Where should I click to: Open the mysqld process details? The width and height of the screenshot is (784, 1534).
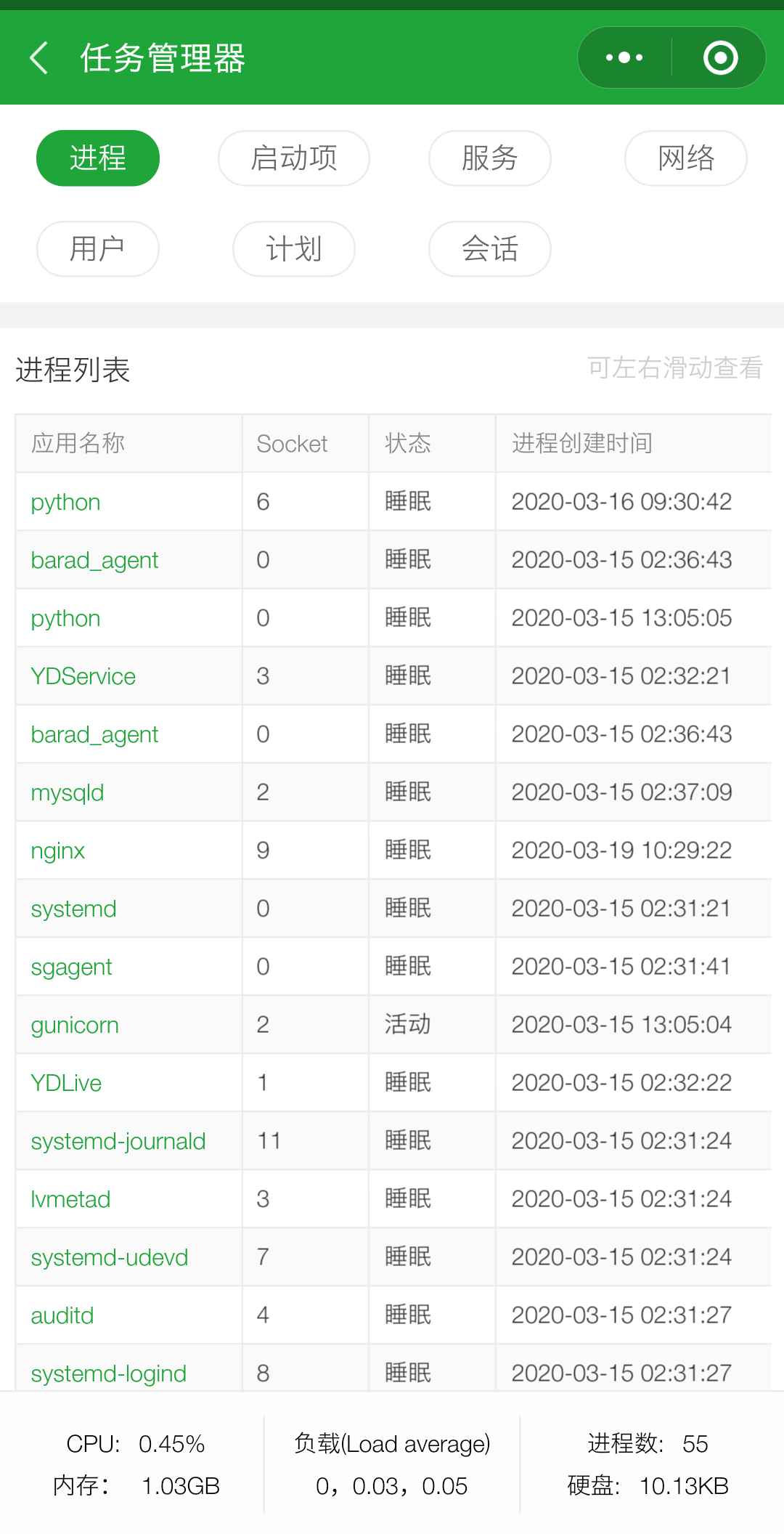pyautogui.click(x=66, y=792)
